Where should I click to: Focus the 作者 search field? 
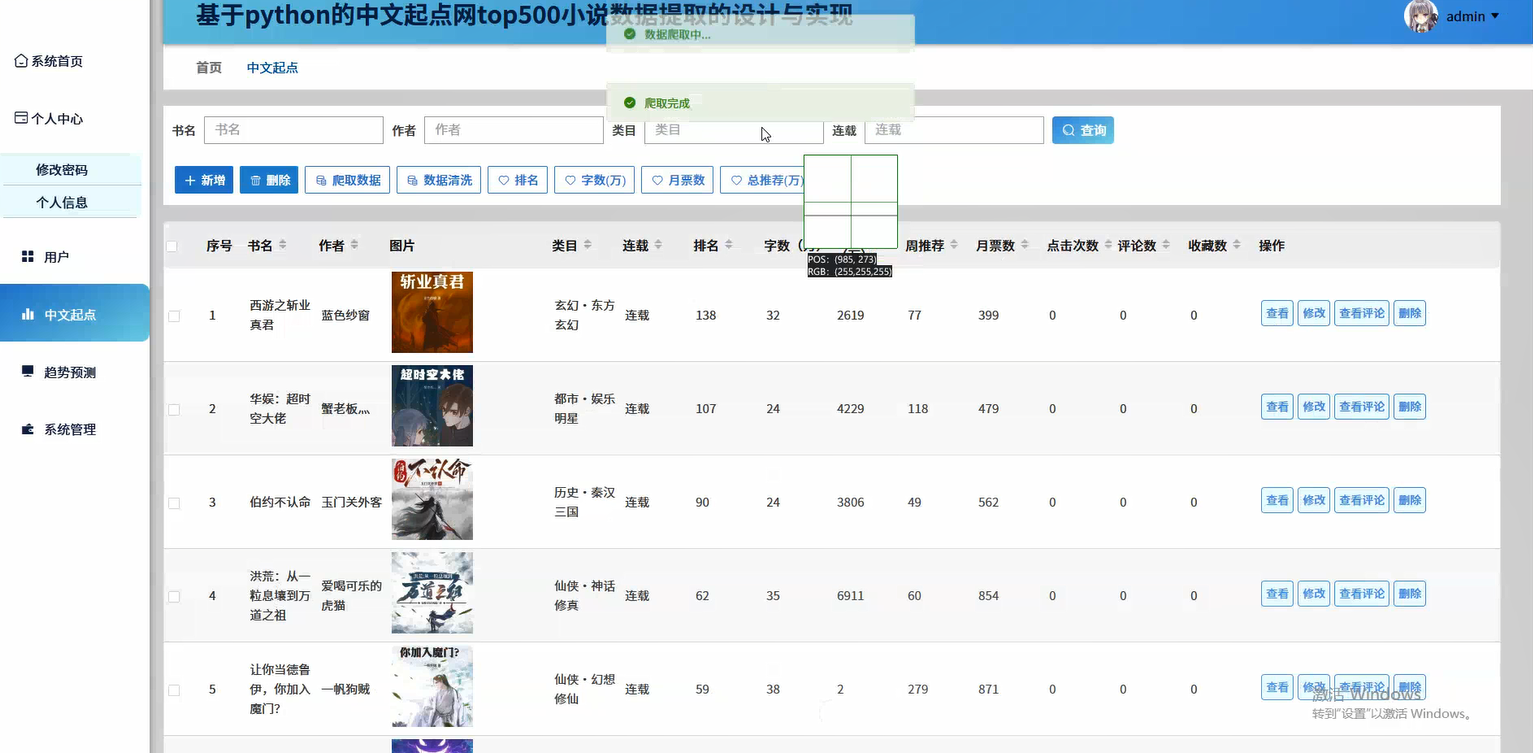coord(514,130)
